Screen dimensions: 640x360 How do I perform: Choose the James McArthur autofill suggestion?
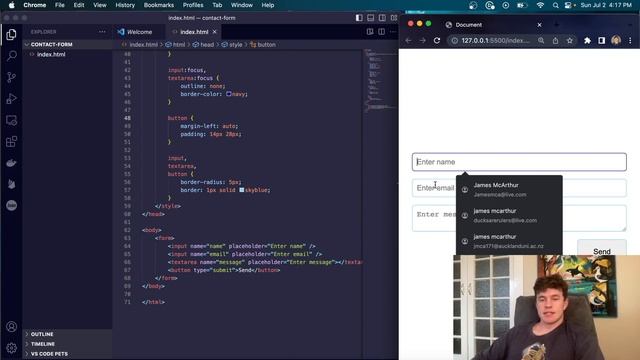(509, 189)
